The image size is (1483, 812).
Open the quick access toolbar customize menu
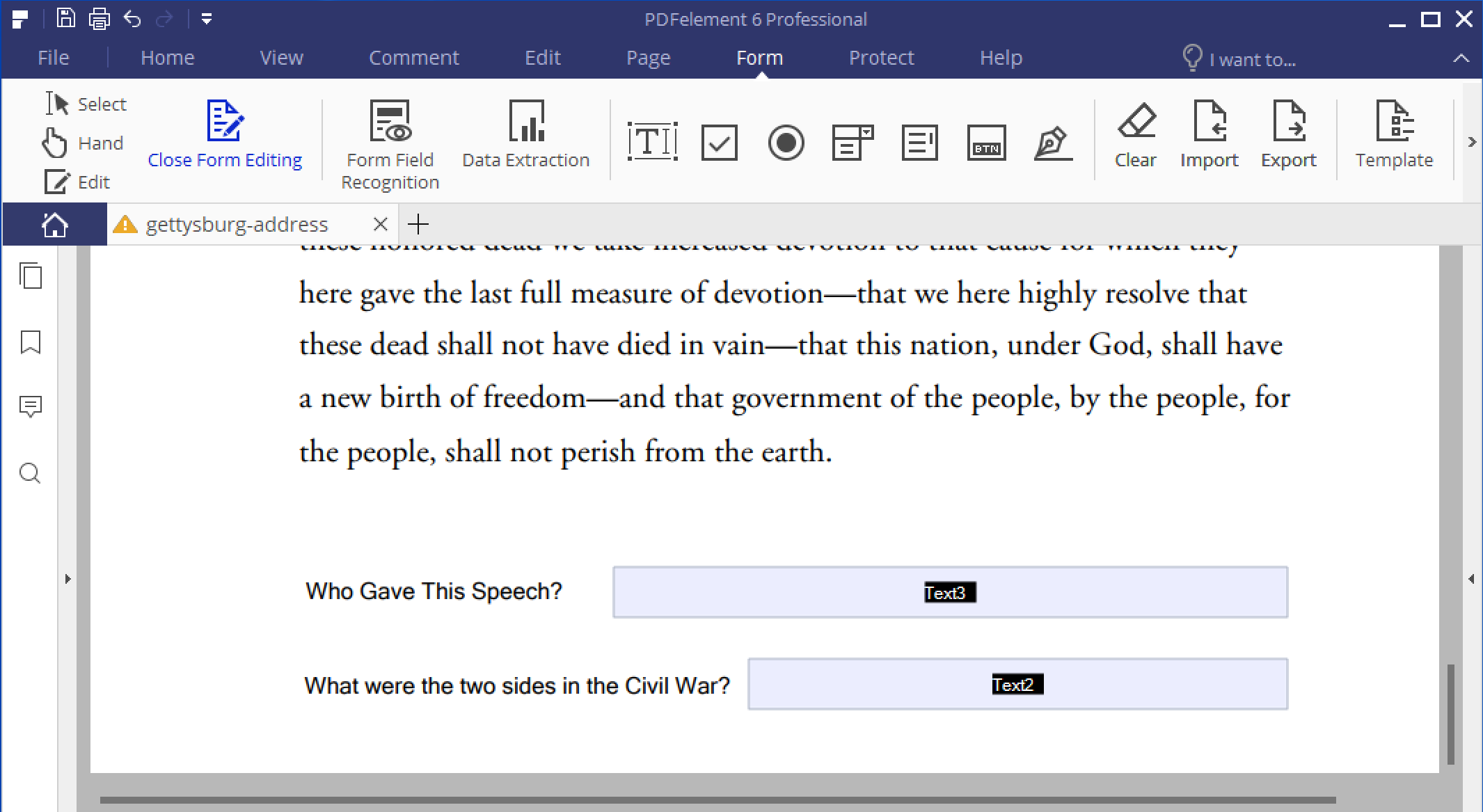click(x=206, y=19)
